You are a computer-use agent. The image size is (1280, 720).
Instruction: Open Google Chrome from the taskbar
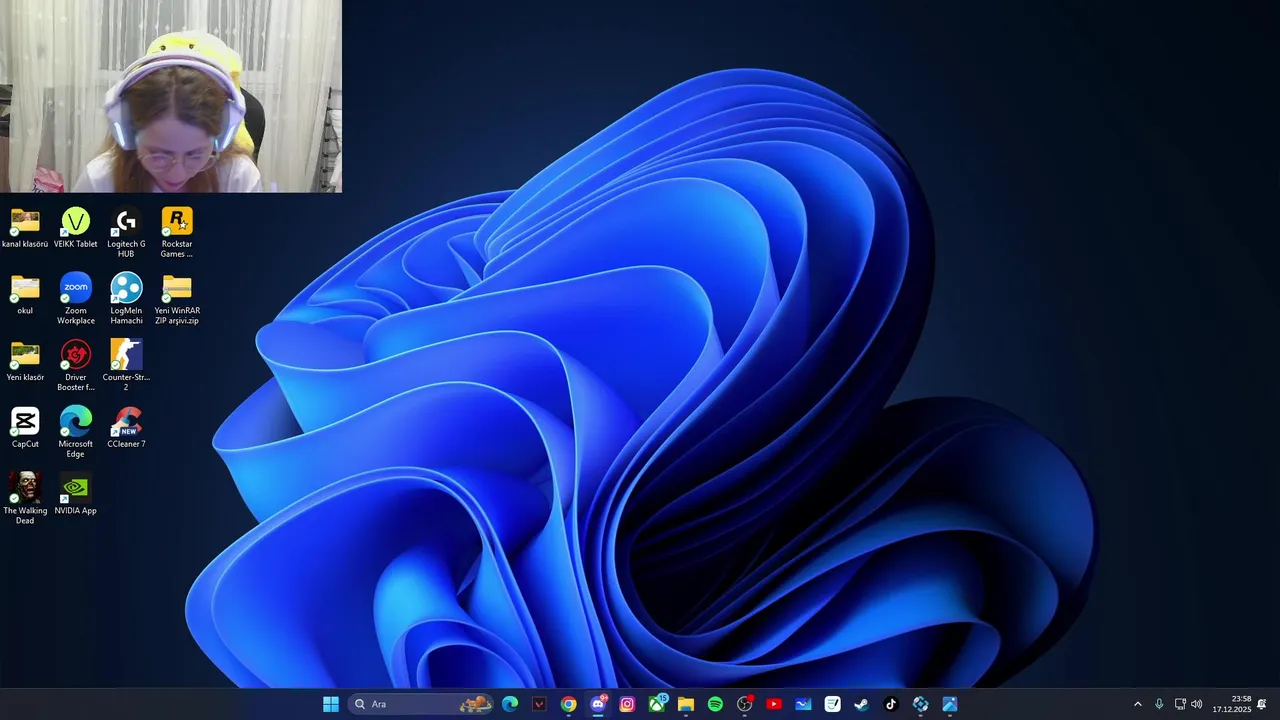[568, 704]
